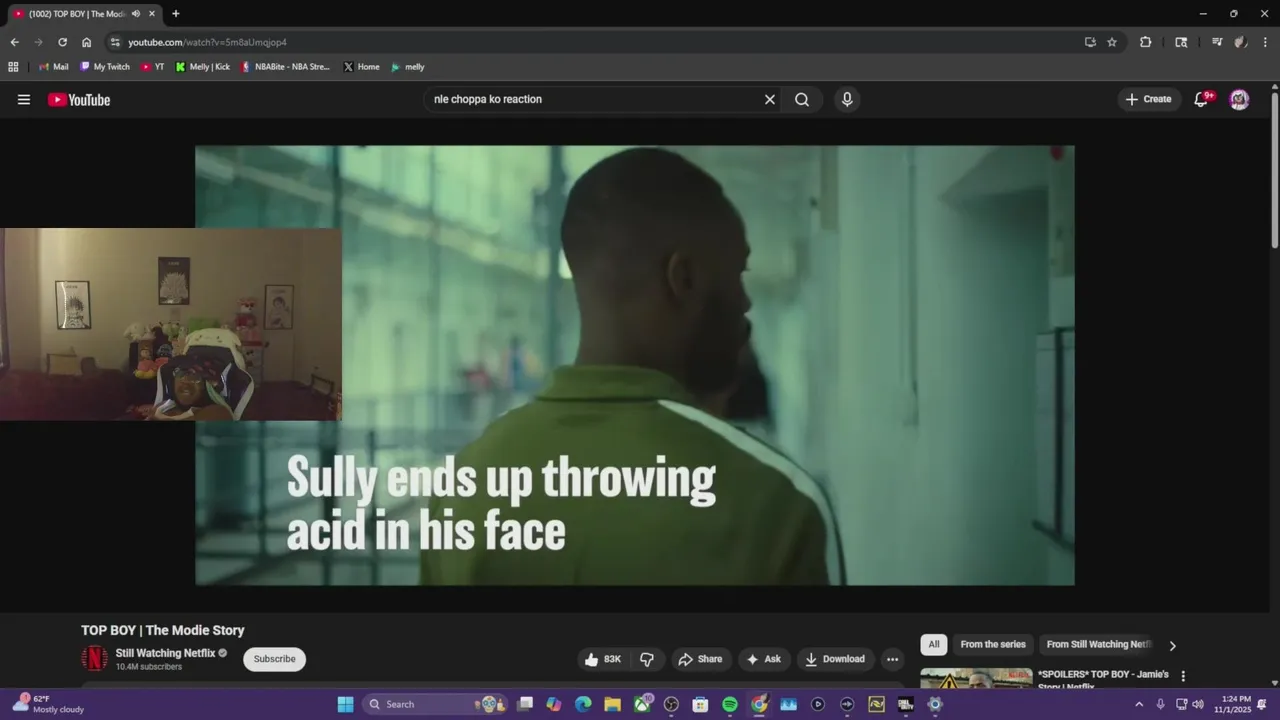1280x720 pixels.
Task: Open the Chrome extensions puzzle icon
Action: (1146, 42)
